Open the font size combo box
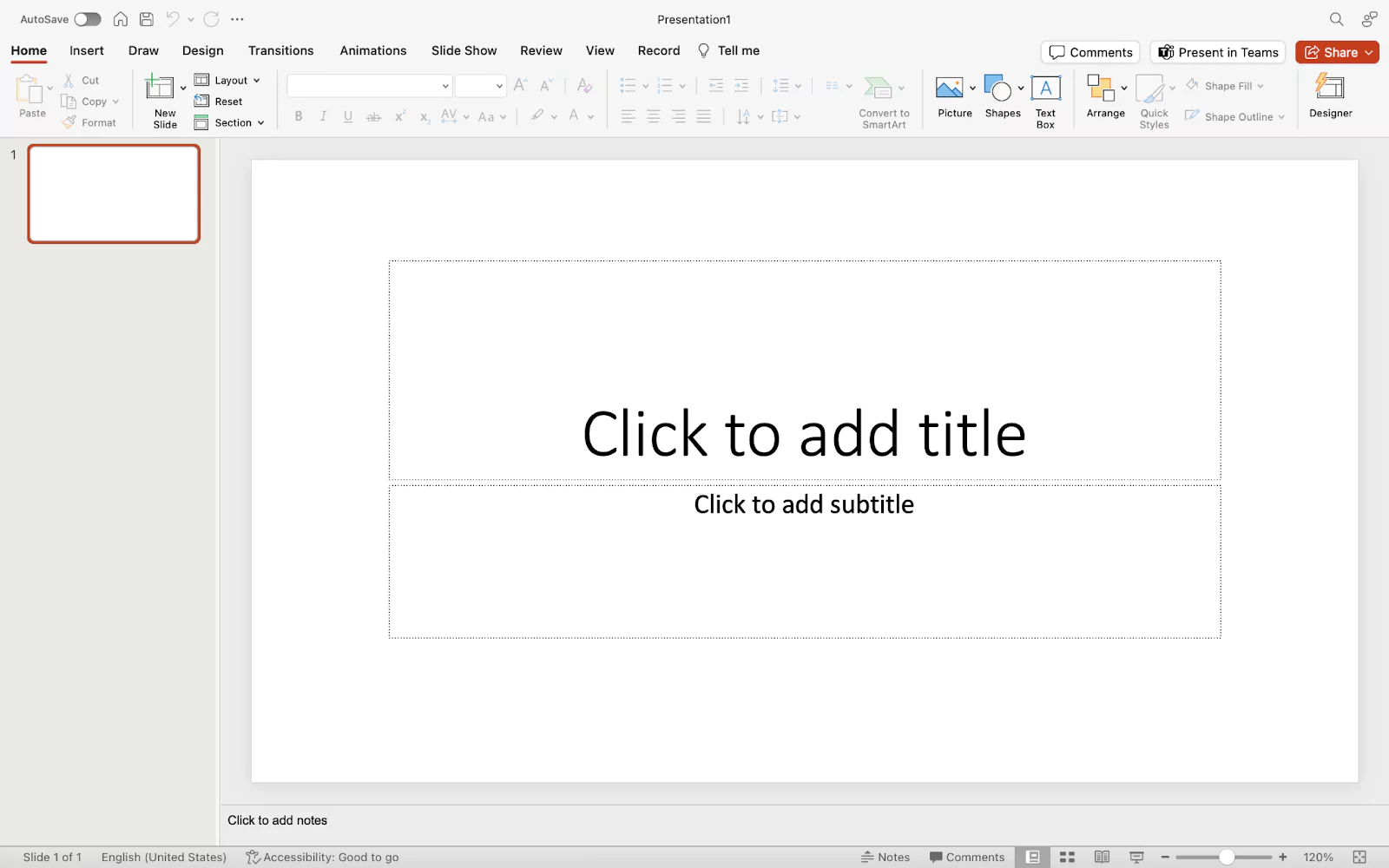This screenshot has width=1389, height=868. 481,86
